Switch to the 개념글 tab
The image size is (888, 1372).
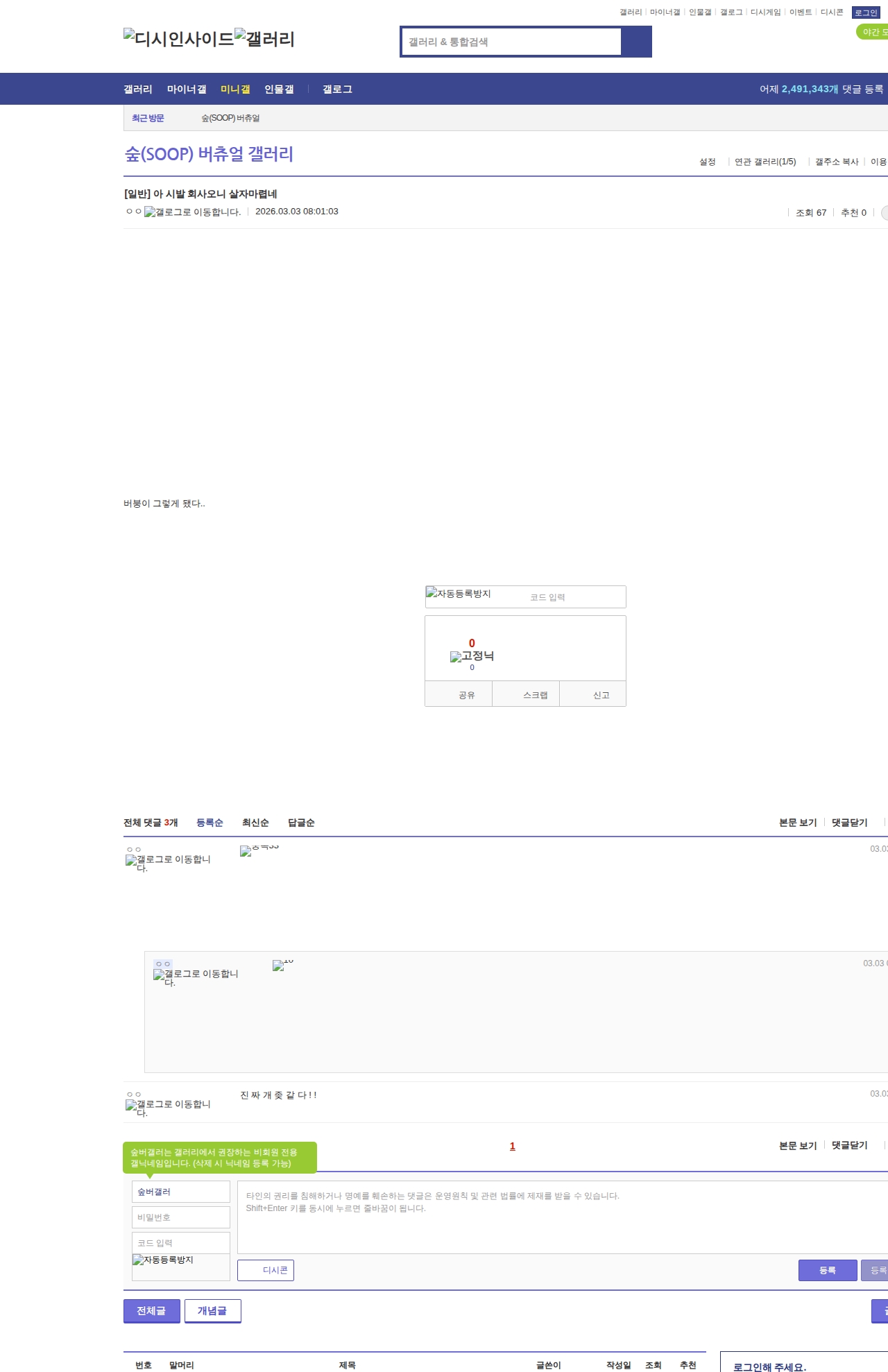(212, 1311)
